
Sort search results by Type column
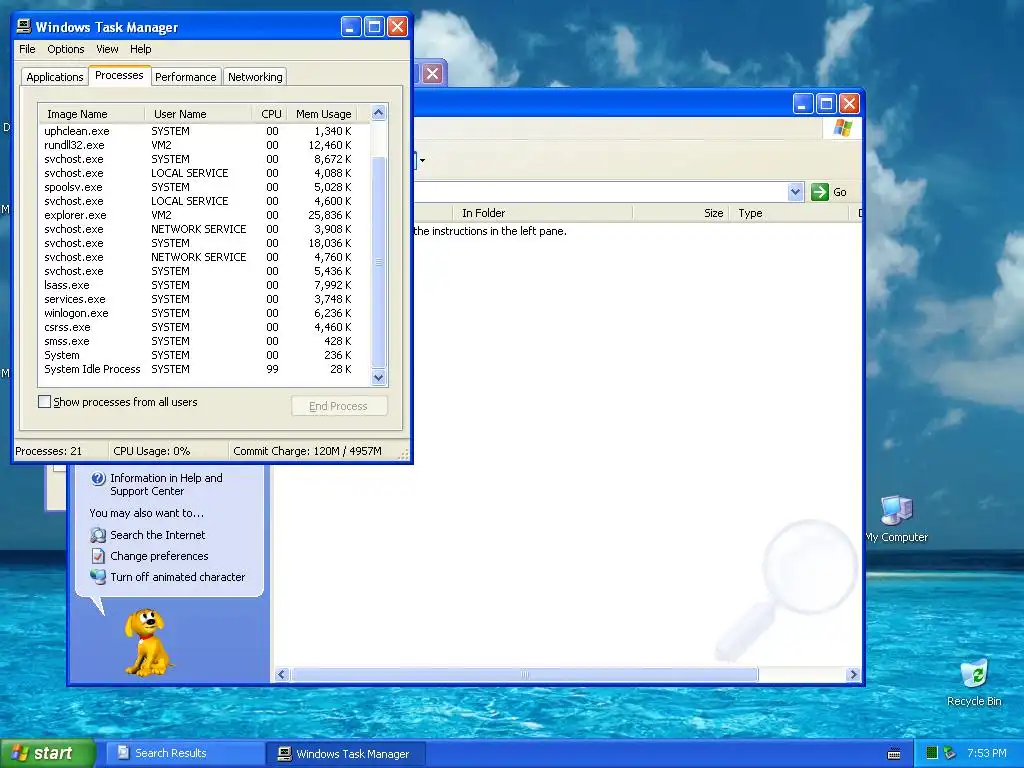click(x=789, y=213)
